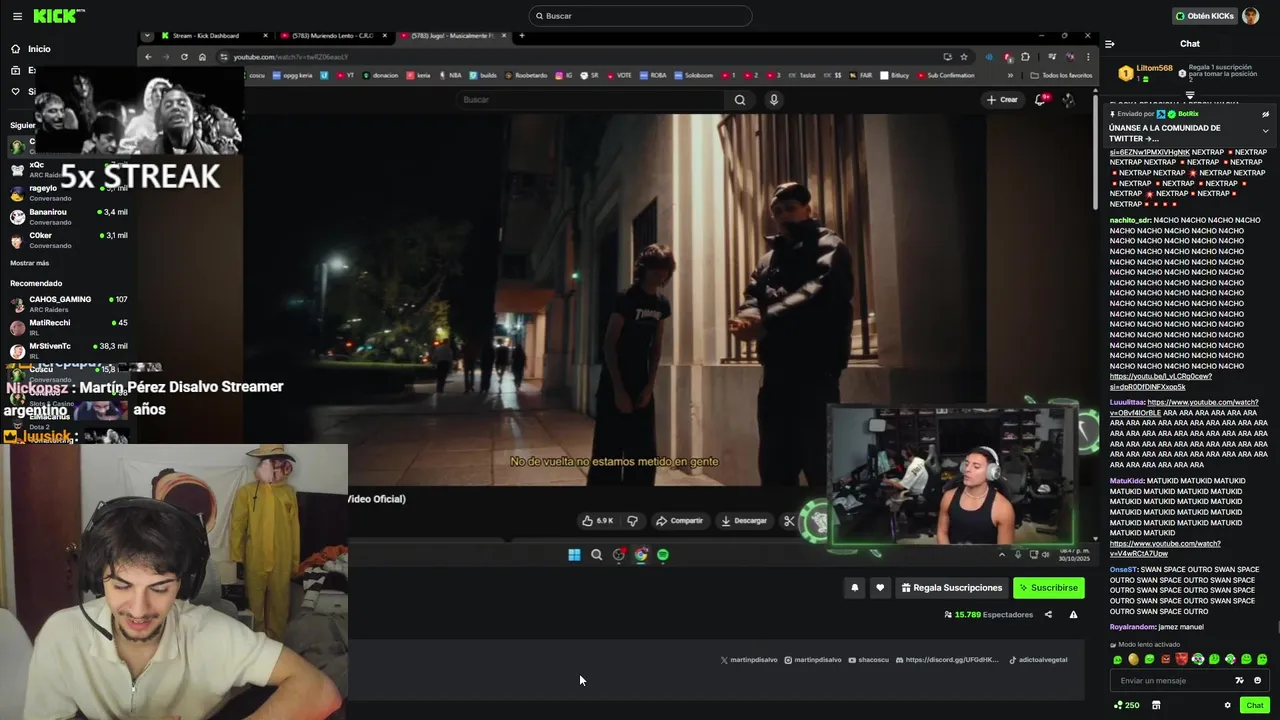Open Luuulitaa's YouTube link in chat
Image resolution: width=1280 pixels, height=720 pixels.
(x=1184, y=407)
